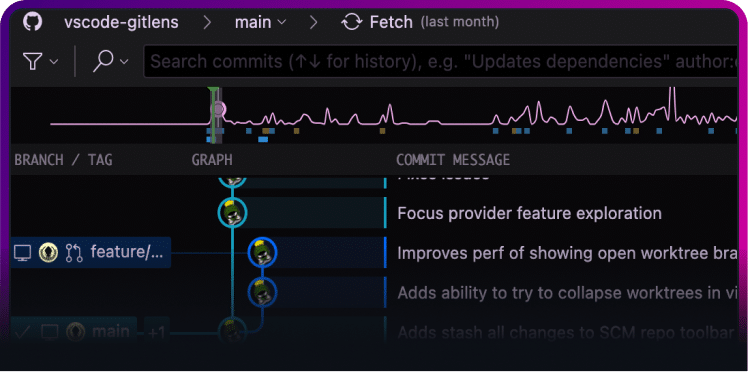Click the magnifier search icon
Screen dimensions: 748x372
coord(103,61)
